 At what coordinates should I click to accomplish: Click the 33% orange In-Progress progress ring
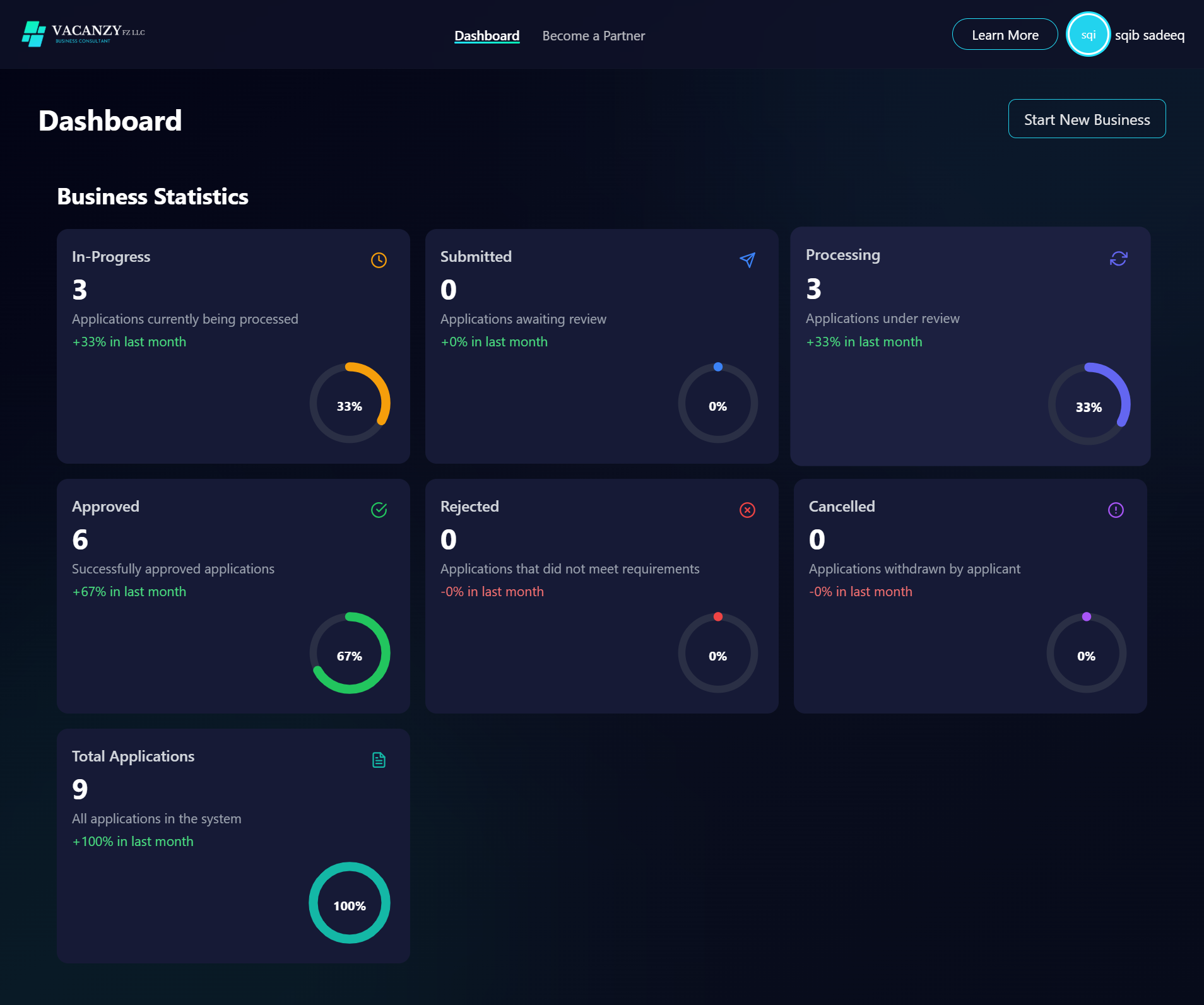click(350, 403)
